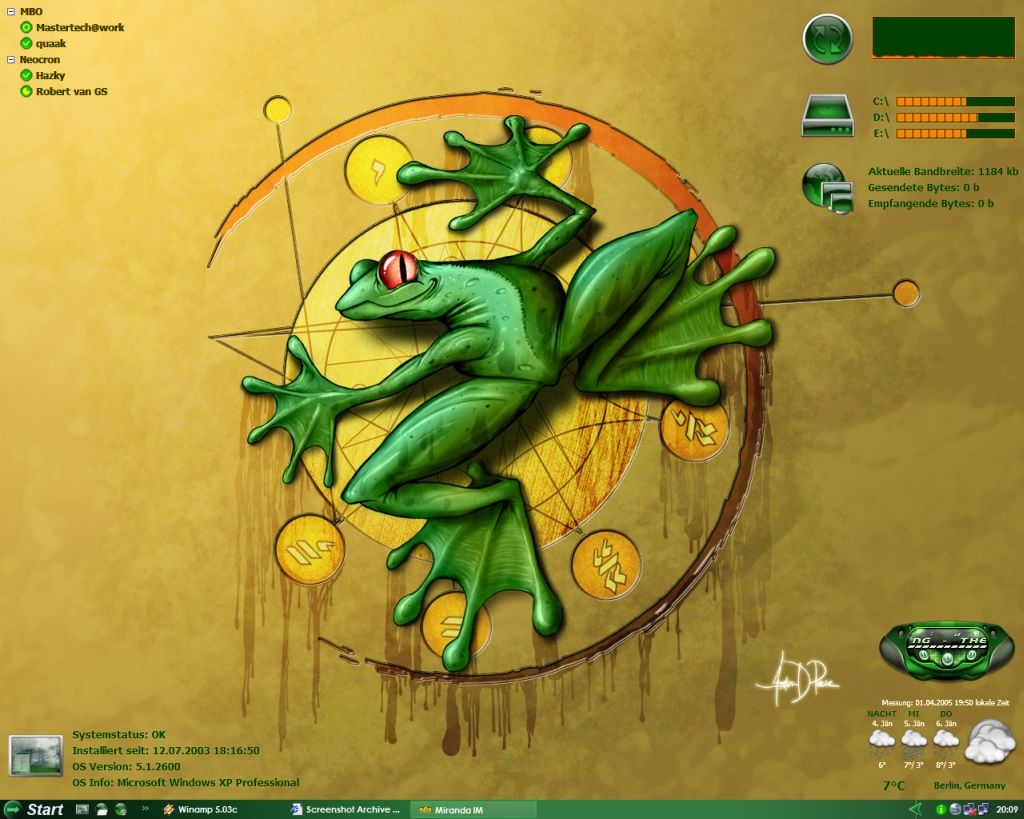1024x819 pixels.
Task: Click the second quick launch icon
Action: (x=103, y=810)
